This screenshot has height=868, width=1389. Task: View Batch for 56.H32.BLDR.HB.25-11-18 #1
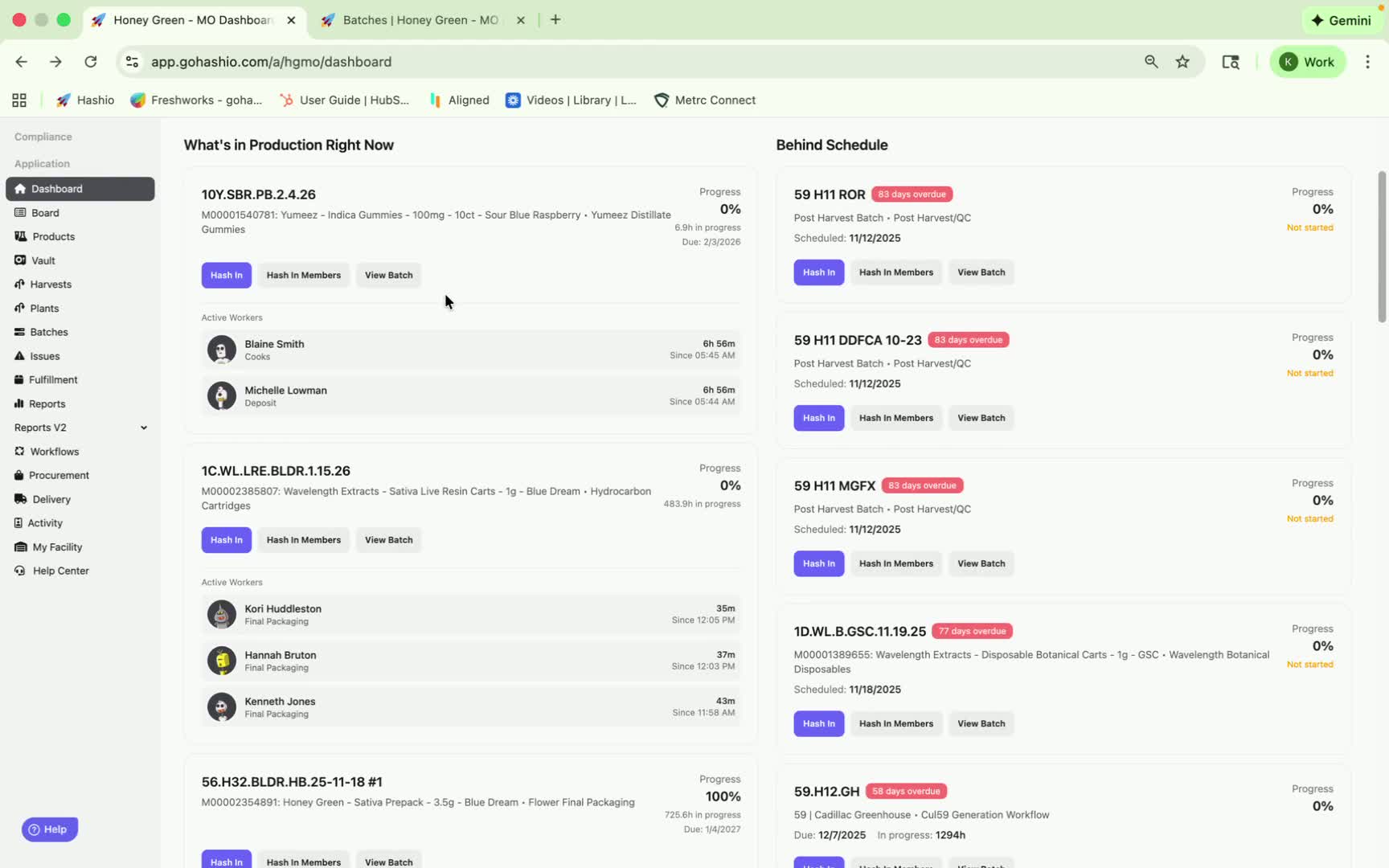(389, 860)
